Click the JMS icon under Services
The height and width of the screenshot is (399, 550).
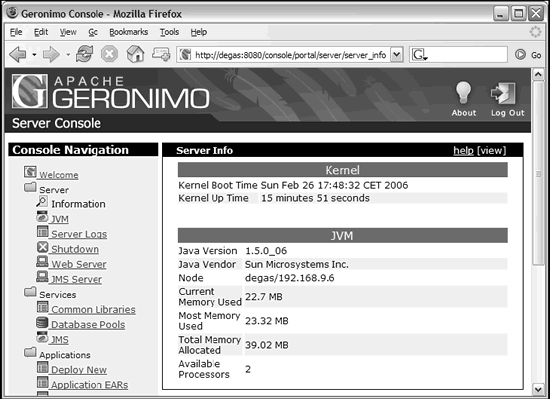pyautogui.click(x=42, y=337)
